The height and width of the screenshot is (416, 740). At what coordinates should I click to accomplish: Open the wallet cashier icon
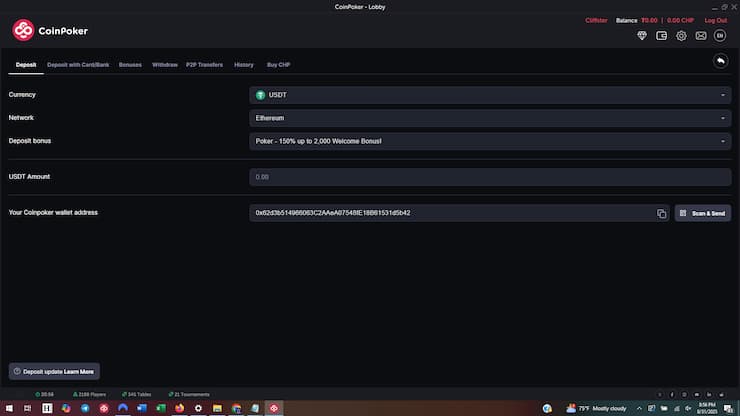[x=661, y=35]
